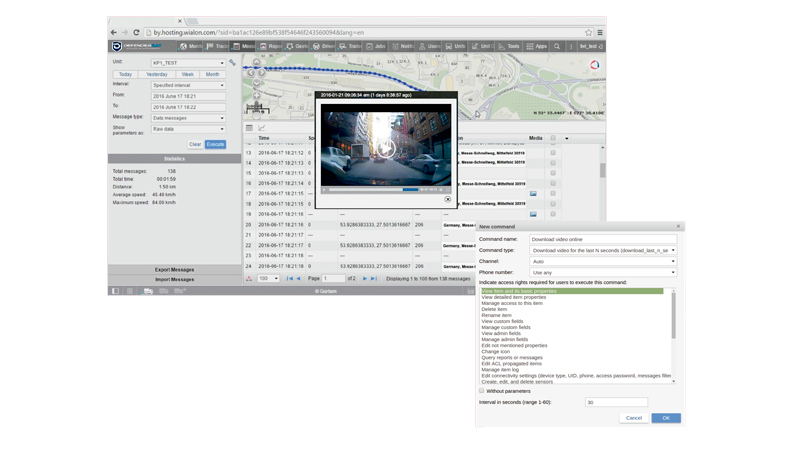
Task: Bookmark page with the star icon
Action: coord(588,32)
